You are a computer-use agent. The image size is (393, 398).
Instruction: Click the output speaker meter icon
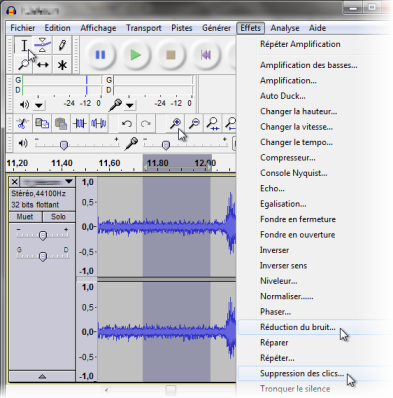tap(24, 105)
